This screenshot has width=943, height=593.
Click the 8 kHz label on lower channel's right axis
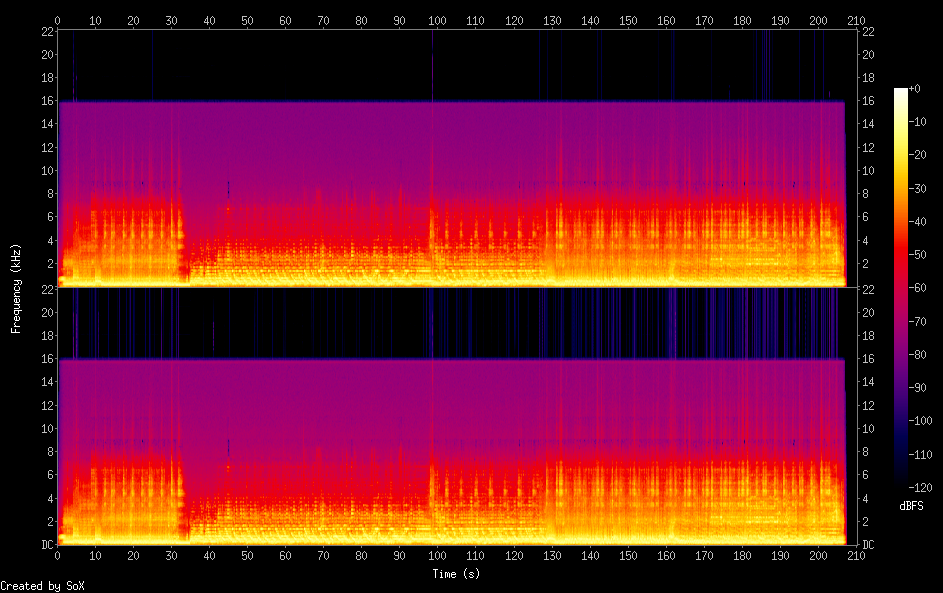[867, 451]
